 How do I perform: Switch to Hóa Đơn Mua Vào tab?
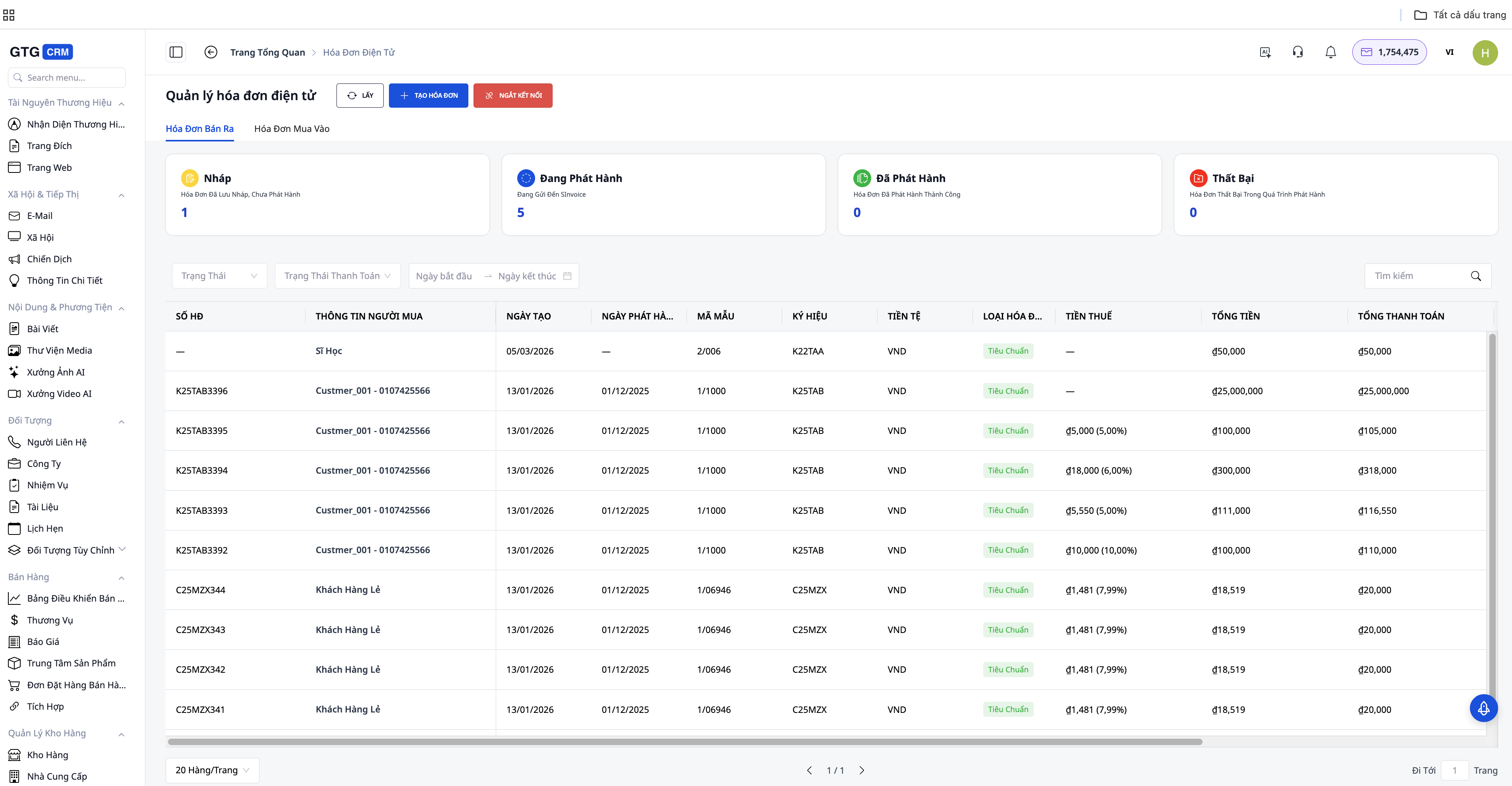click(x=291, y=129)
